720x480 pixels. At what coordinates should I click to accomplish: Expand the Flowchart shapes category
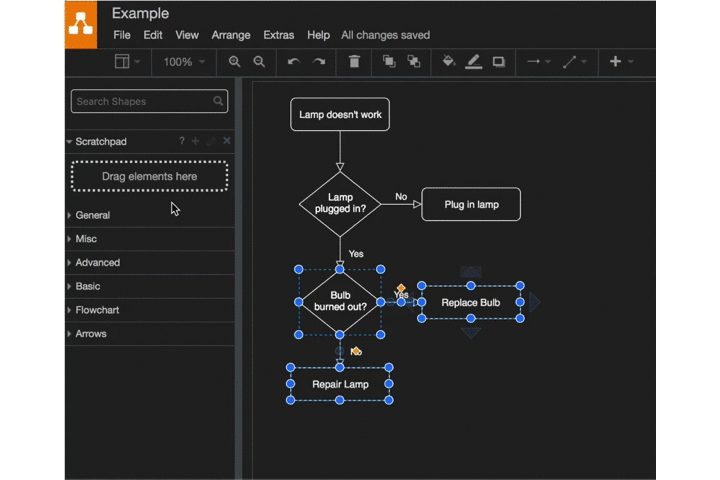97,310
